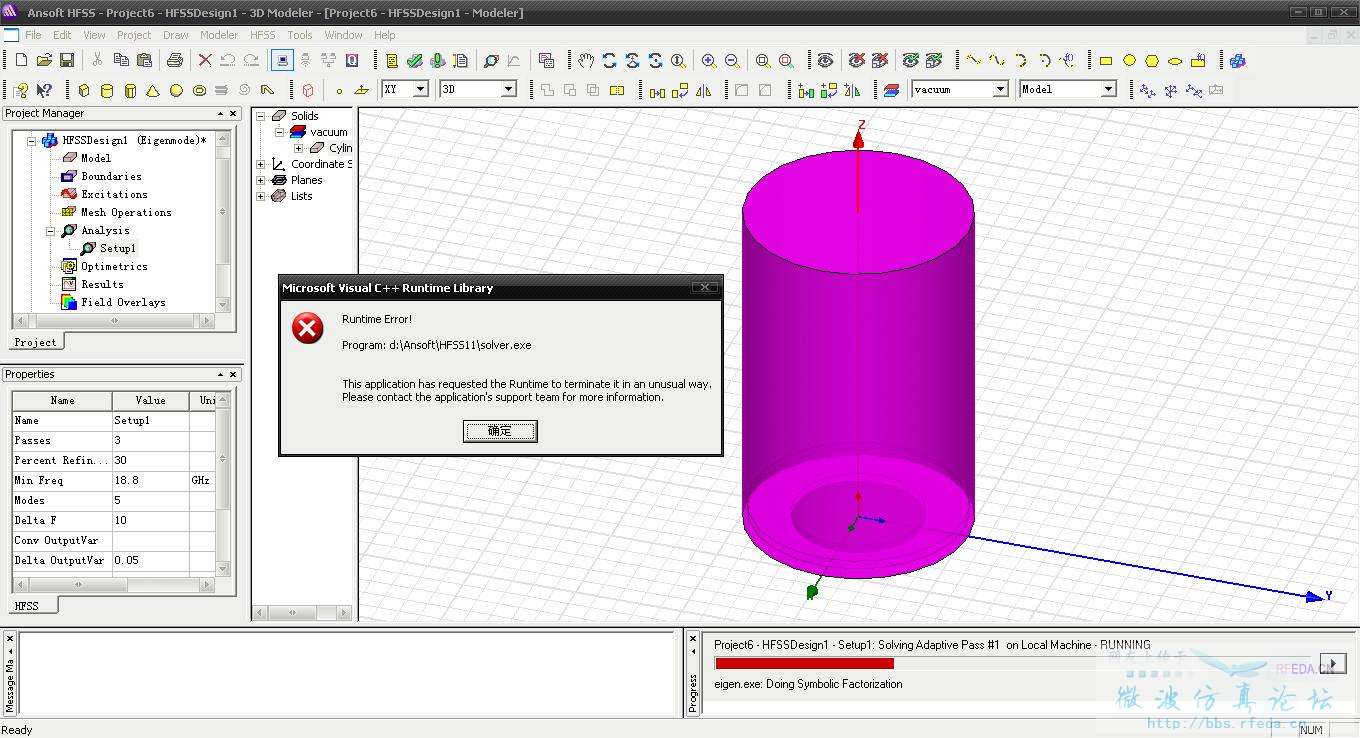The width and height of the screenshot is (1360, 738).
Task: Select the Draw Regular Polygon tool
Action: tap(1152, 61)
